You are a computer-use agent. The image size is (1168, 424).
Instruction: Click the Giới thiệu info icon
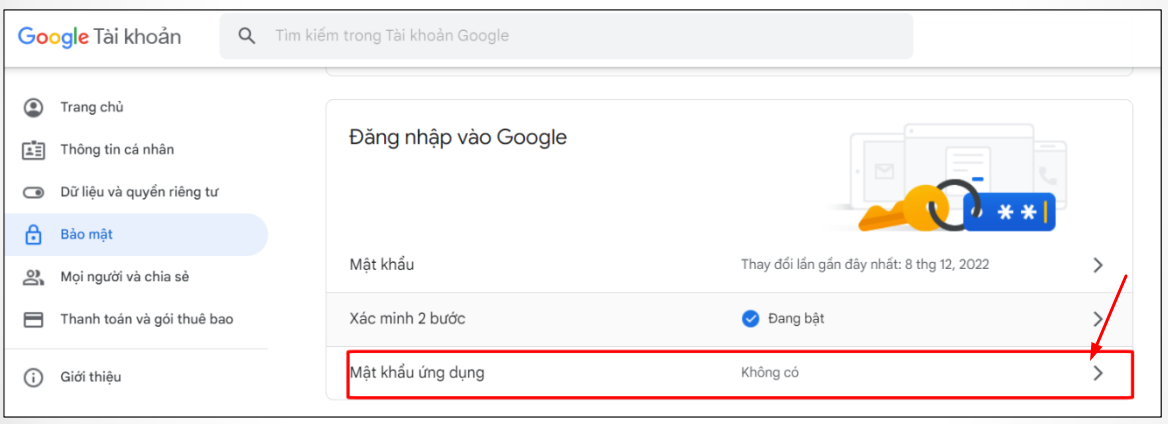coord(34,377)
